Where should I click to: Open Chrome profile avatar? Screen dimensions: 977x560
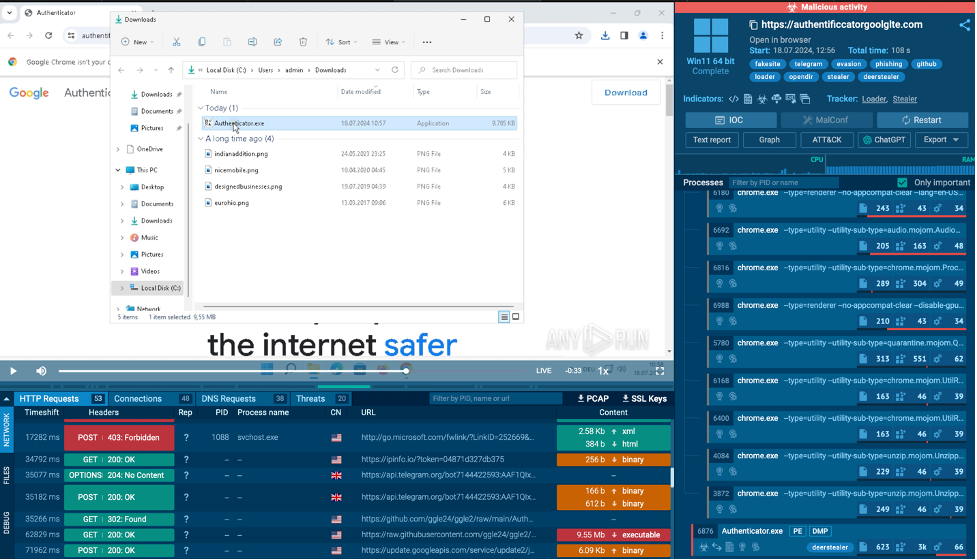click(643, 36)
